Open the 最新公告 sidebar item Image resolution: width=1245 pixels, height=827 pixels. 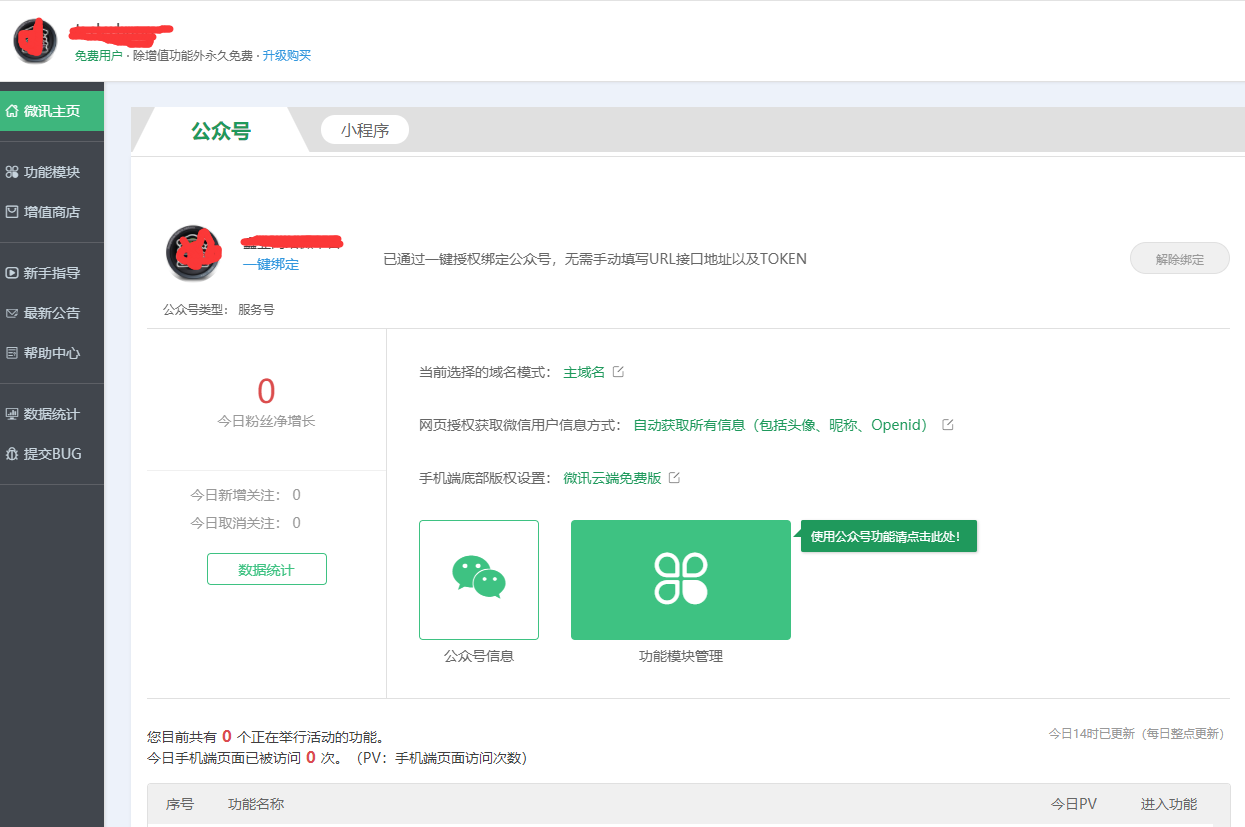click(x=51, y=313)
